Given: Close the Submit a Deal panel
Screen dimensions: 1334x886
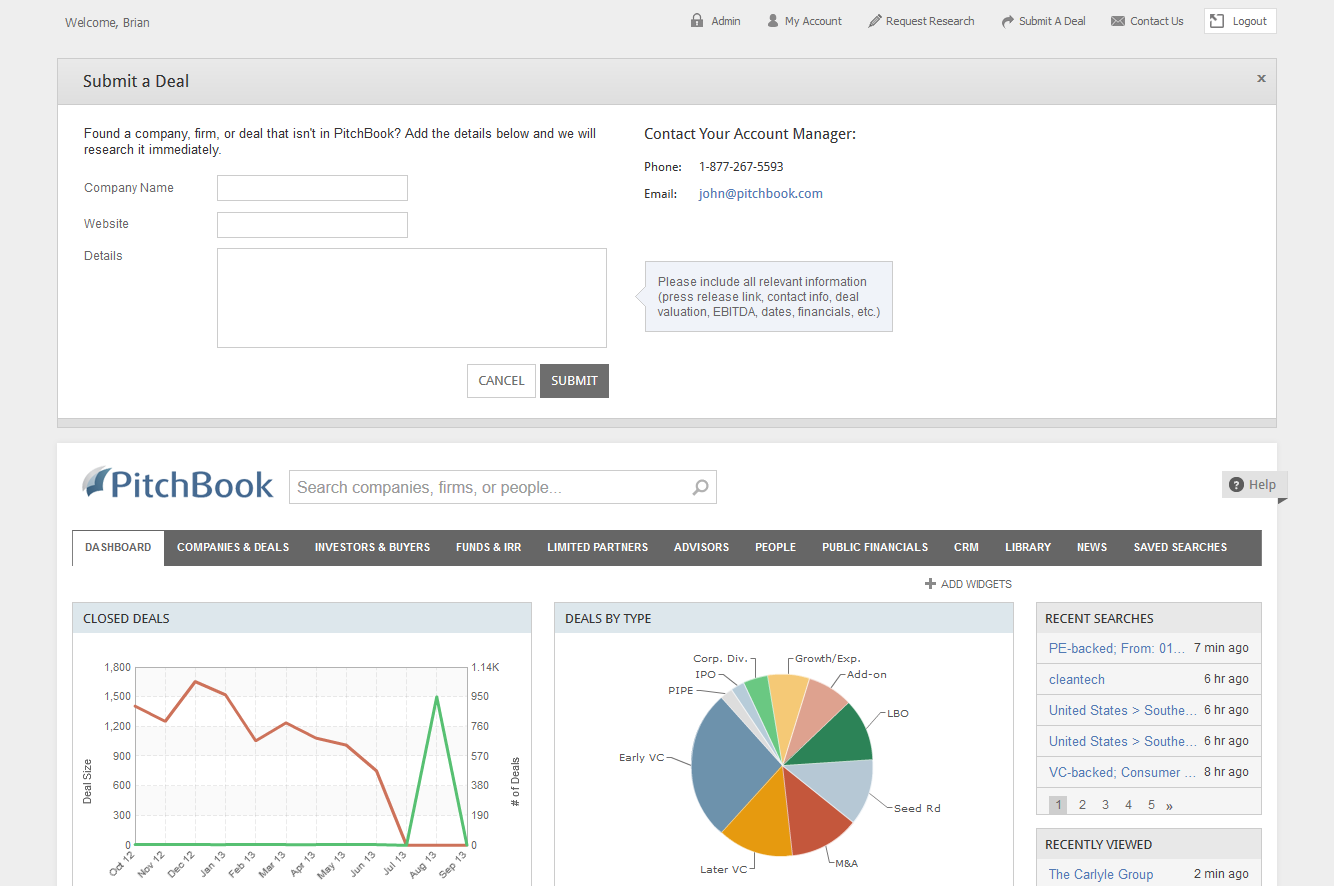Looking at the screenshot, I should coord(1261,78).
